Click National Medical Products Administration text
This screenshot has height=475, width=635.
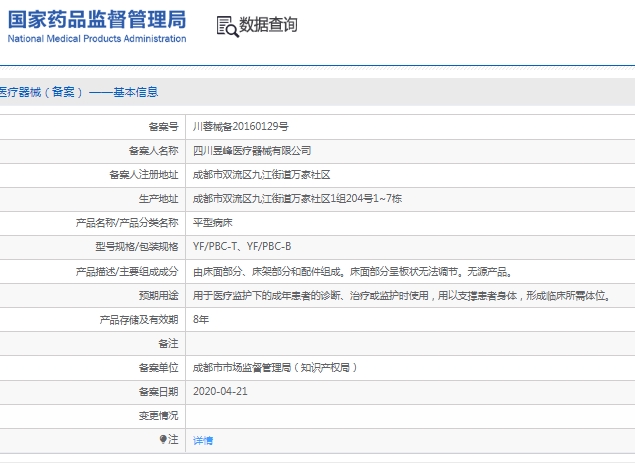(97, 39)
